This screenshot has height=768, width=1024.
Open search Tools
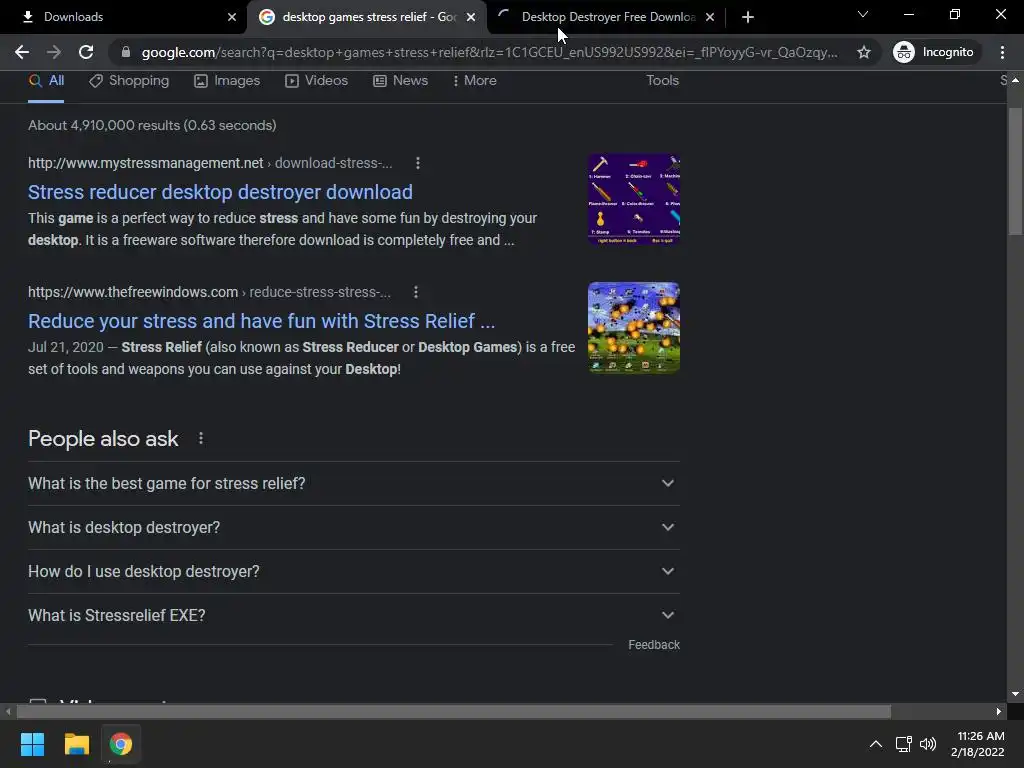pos(662,81)
